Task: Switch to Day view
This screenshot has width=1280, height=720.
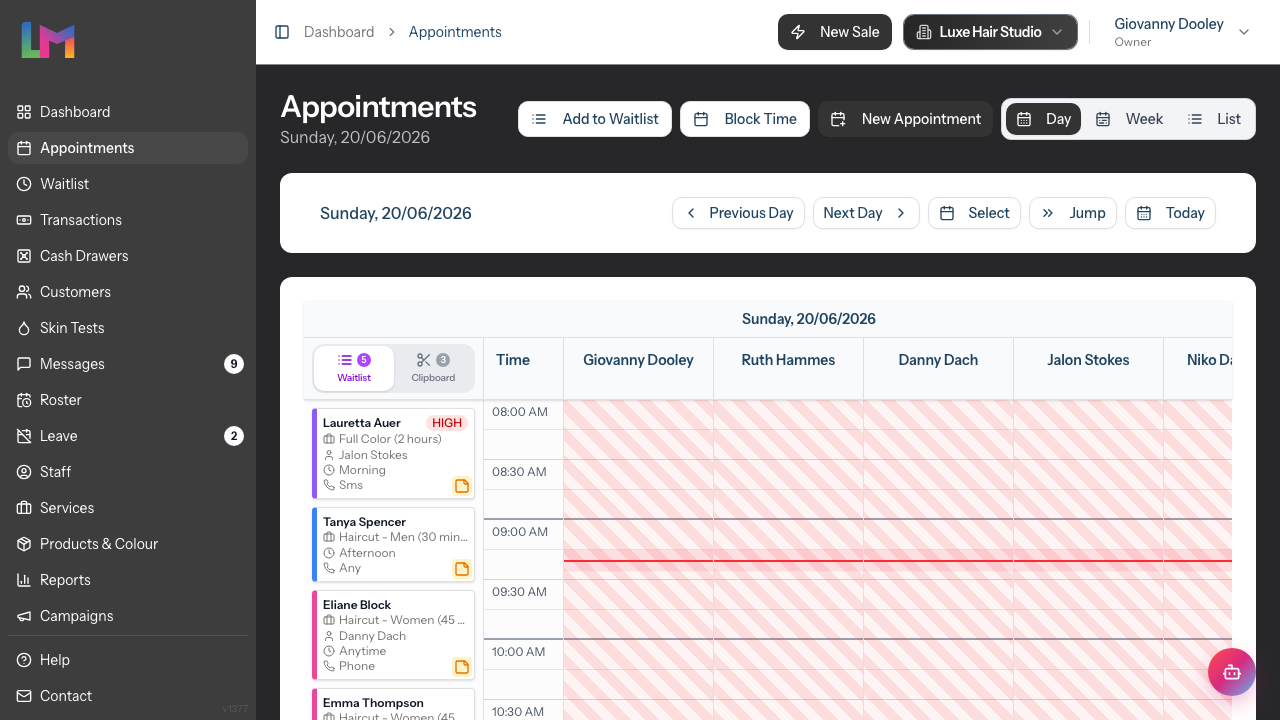Action: click(1043, 119)
